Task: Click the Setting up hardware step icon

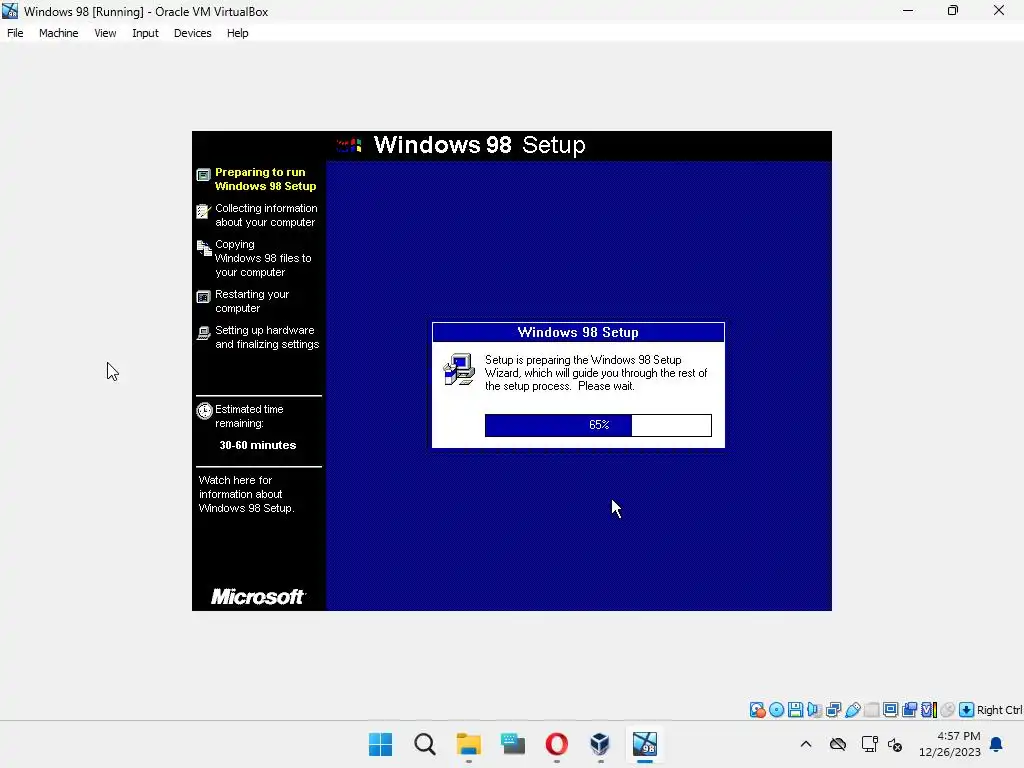Action: pyautogui.click(x=204, y=333)
